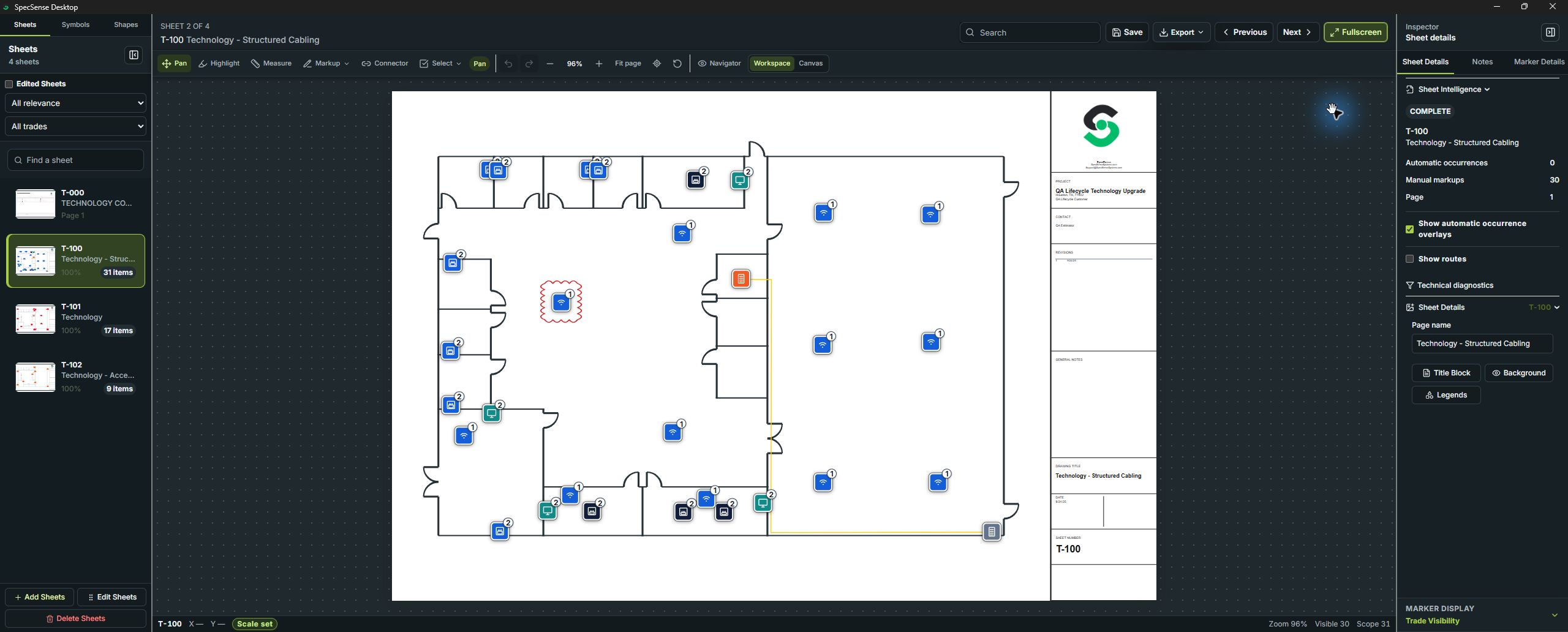This screenshot has width=1568, height=632.
Task: Open the T-000 sheet thumbnail
Action: pos(35,204)
